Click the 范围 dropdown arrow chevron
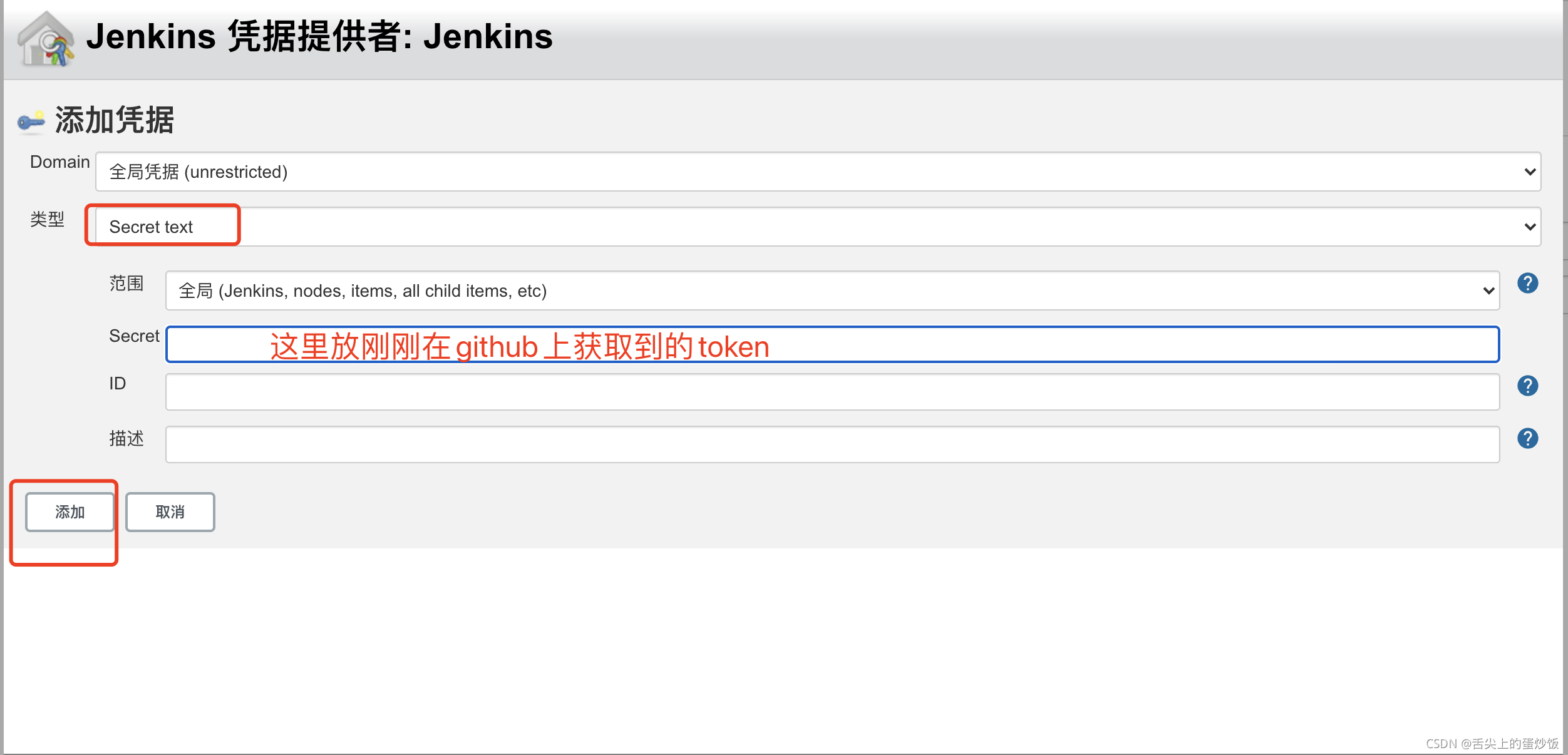Screen dimensions: 1568x755 coord(1488,290)
